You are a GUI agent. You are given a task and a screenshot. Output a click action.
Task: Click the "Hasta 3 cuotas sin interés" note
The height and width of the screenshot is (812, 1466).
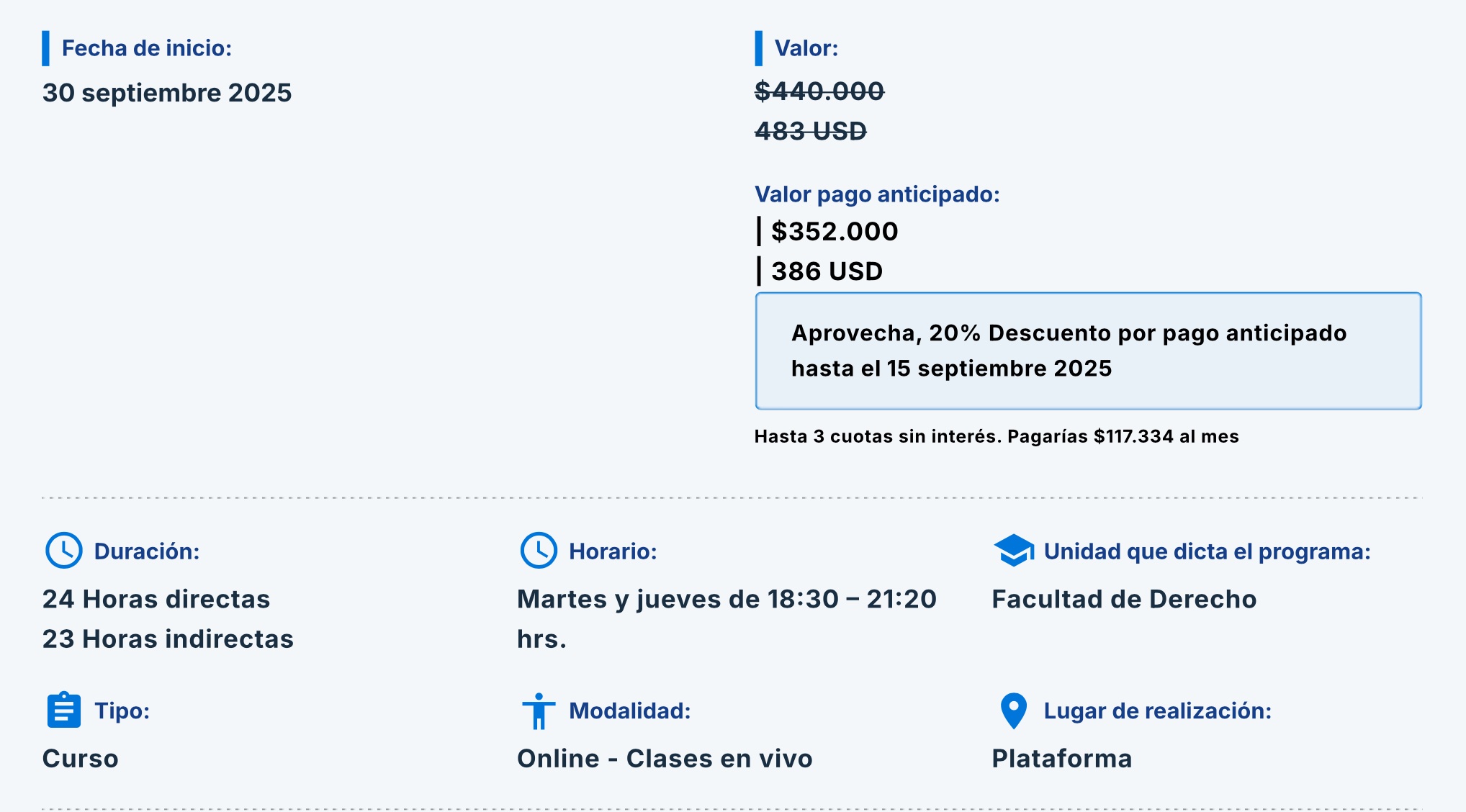pos(996,436)
